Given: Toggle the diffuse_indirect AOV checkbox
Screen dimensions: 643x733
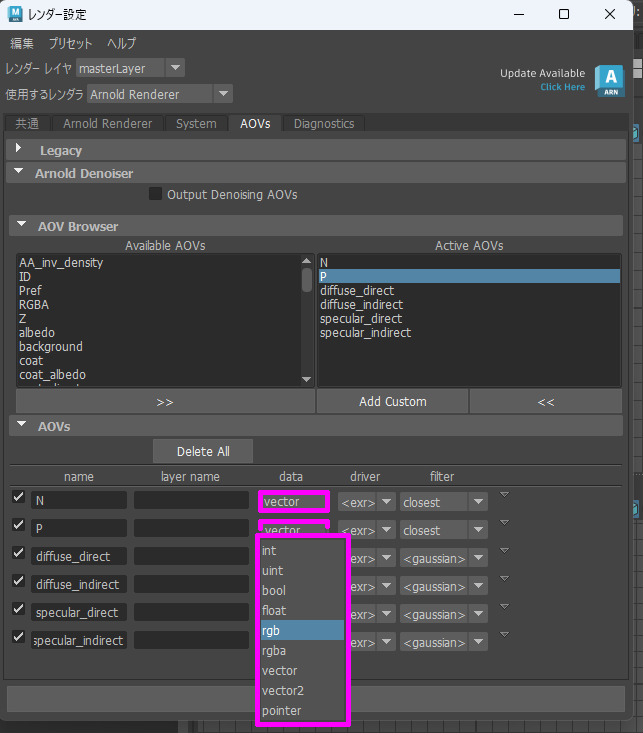Looking at the screenshot, I should (18, 581).
